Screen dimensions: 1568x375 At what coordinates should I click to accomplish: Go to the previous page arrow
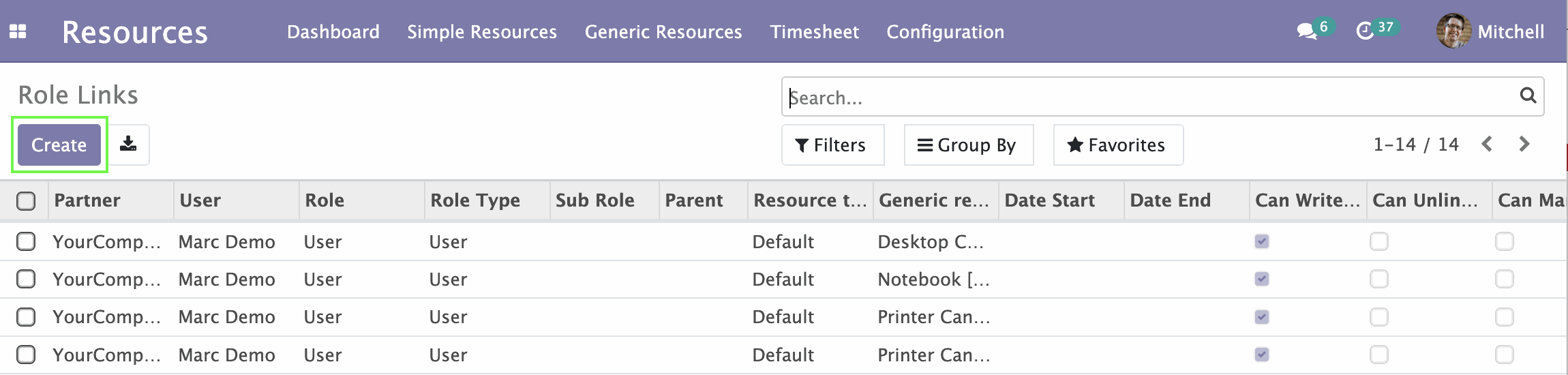[1488, 144]
